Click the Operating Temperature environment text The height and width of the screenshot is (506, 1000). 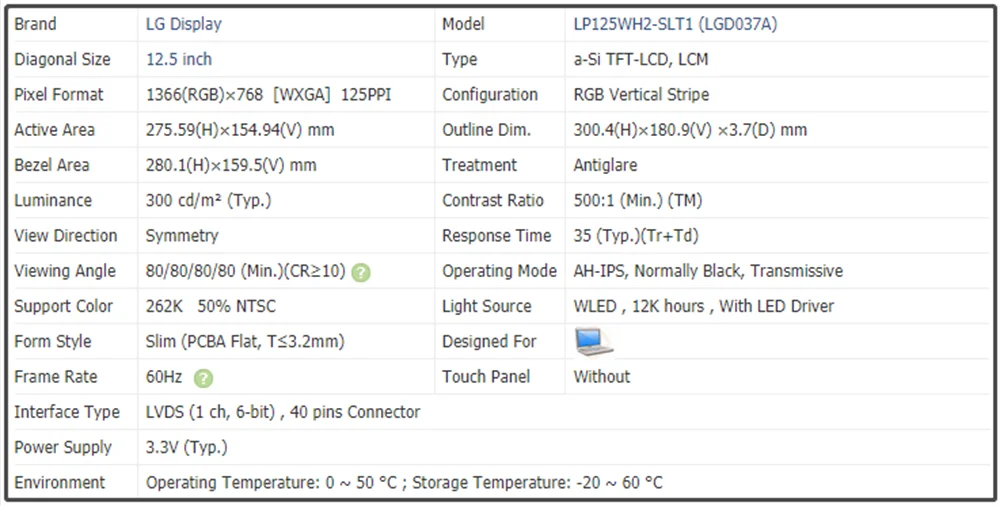click(x=404, y=483)
